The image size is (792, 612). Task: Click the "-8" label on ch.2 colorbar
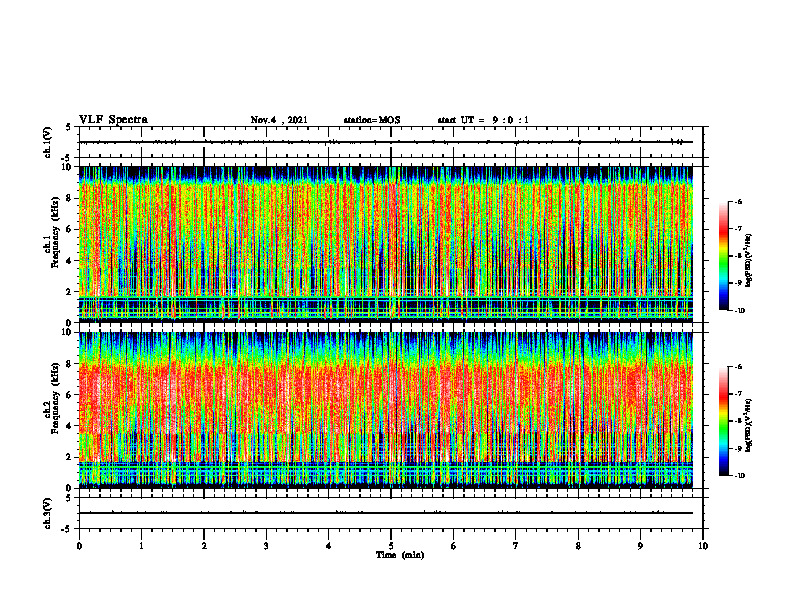click(738, 421)
